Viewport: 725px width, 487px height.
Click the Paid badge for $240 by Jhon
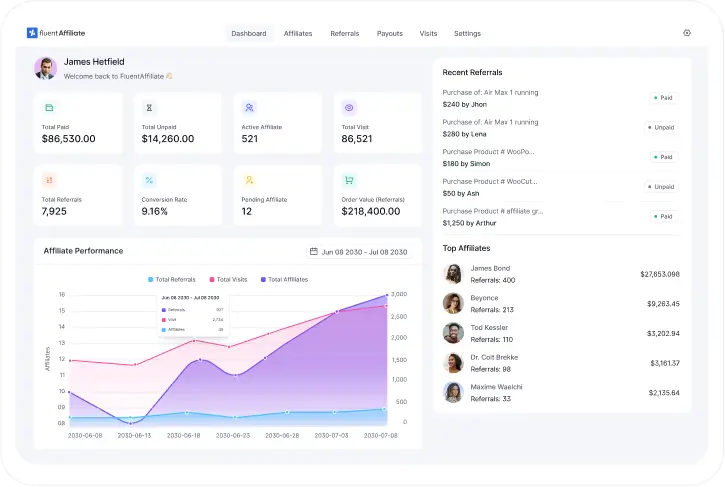[x=664, y=98]
